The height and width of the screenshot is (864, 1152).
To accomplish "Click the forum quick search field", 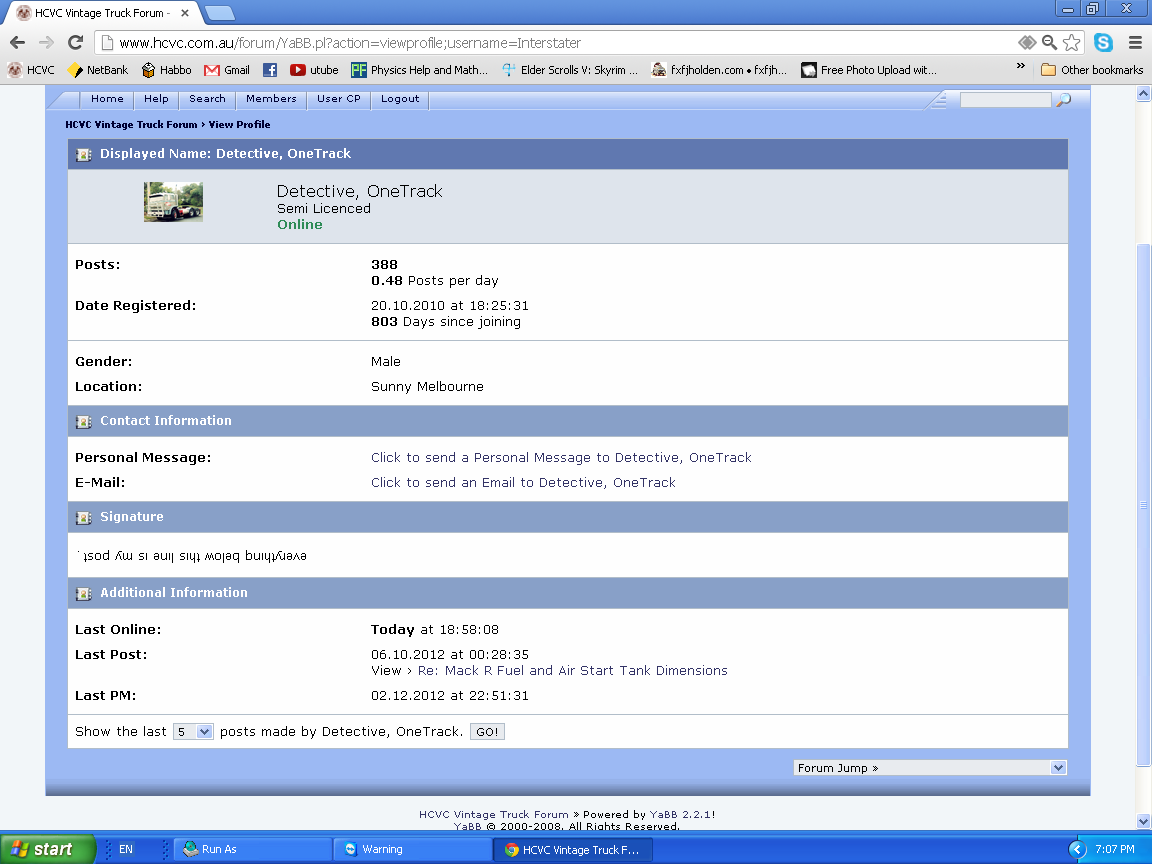I will pos(1005,100).
